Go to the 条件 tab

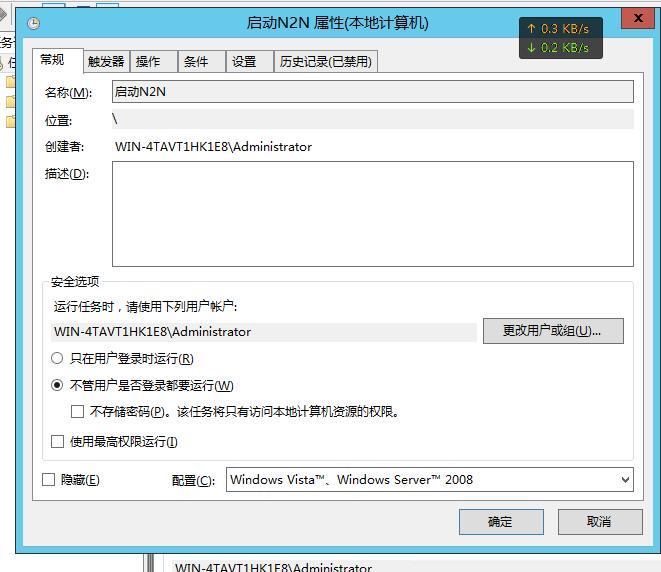click(196, 61)
